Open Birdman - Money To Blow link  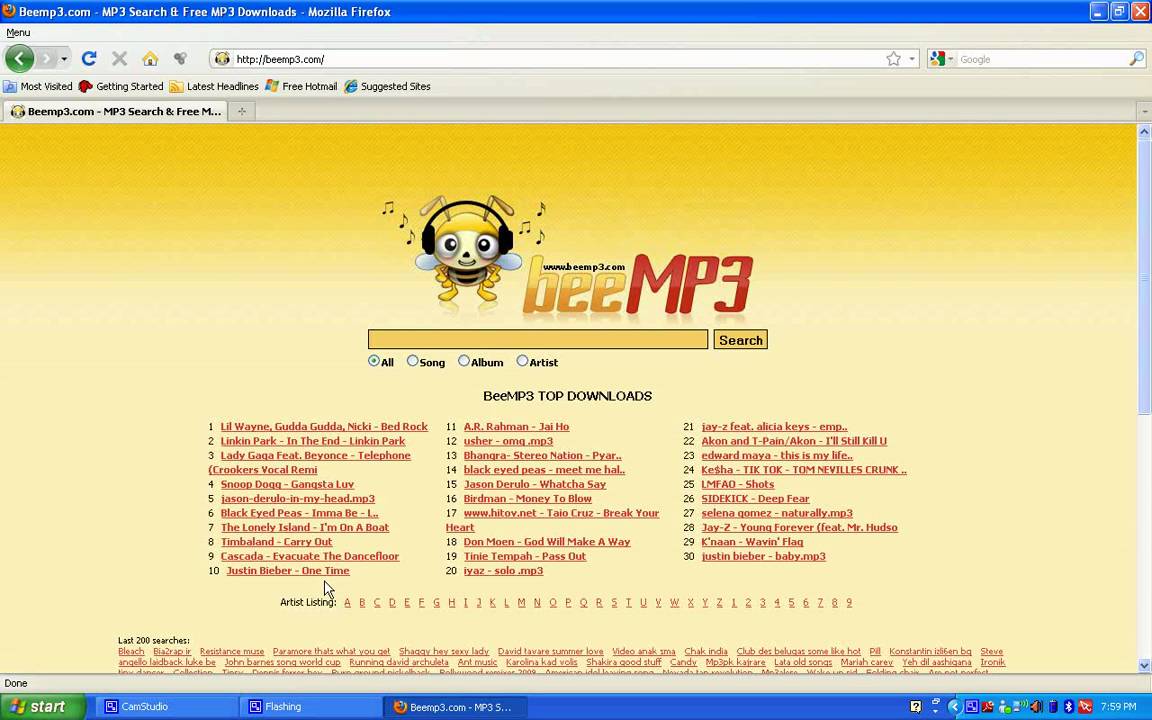[x=528, y=499]
